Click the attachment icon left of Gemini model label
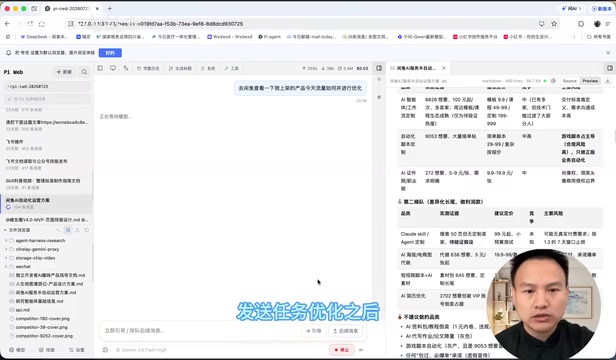Viewport: 616px width, 360px height. point(105,350)
